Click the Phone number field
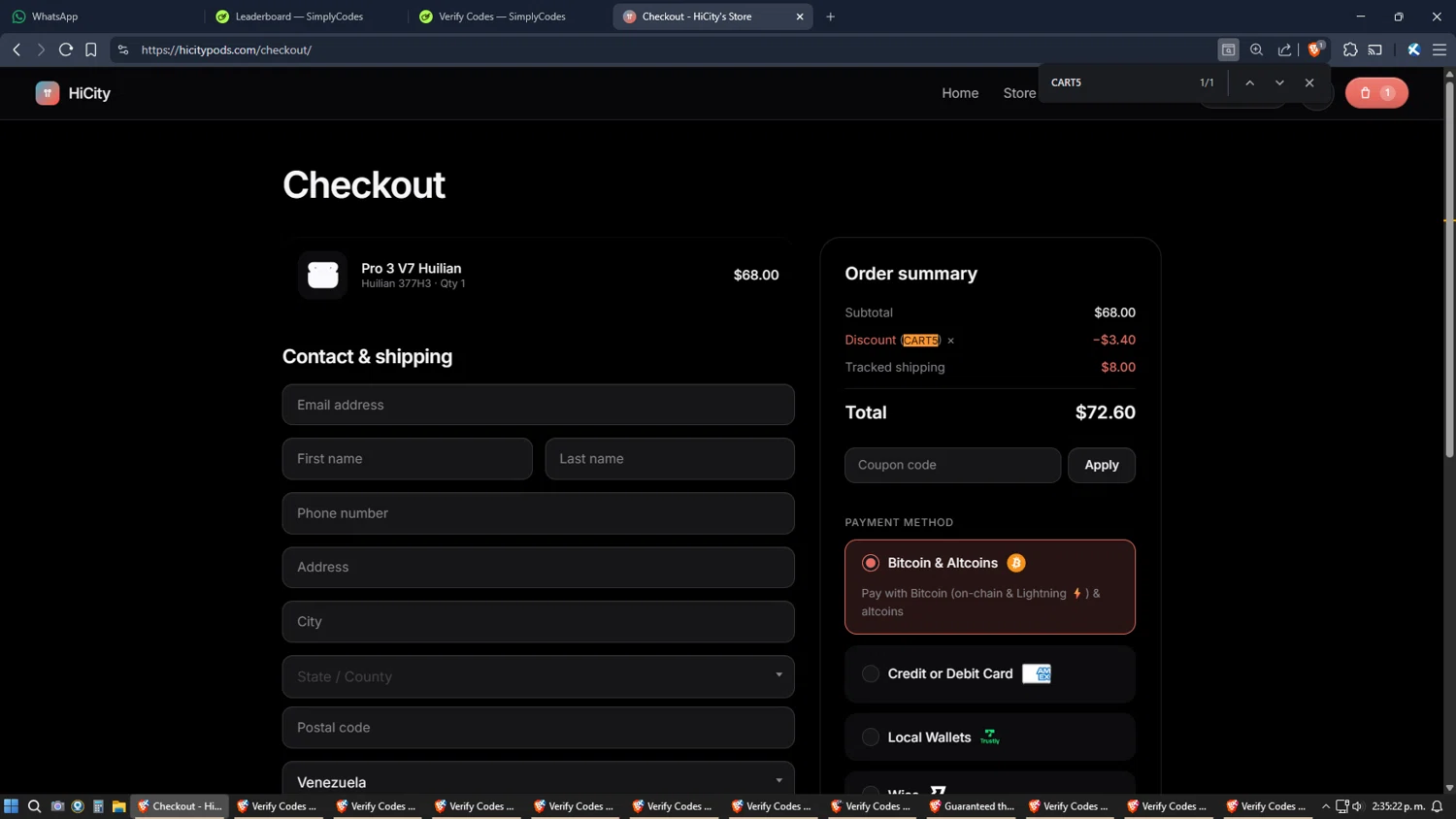This screenshot has width=1456, height=819. 539,513
